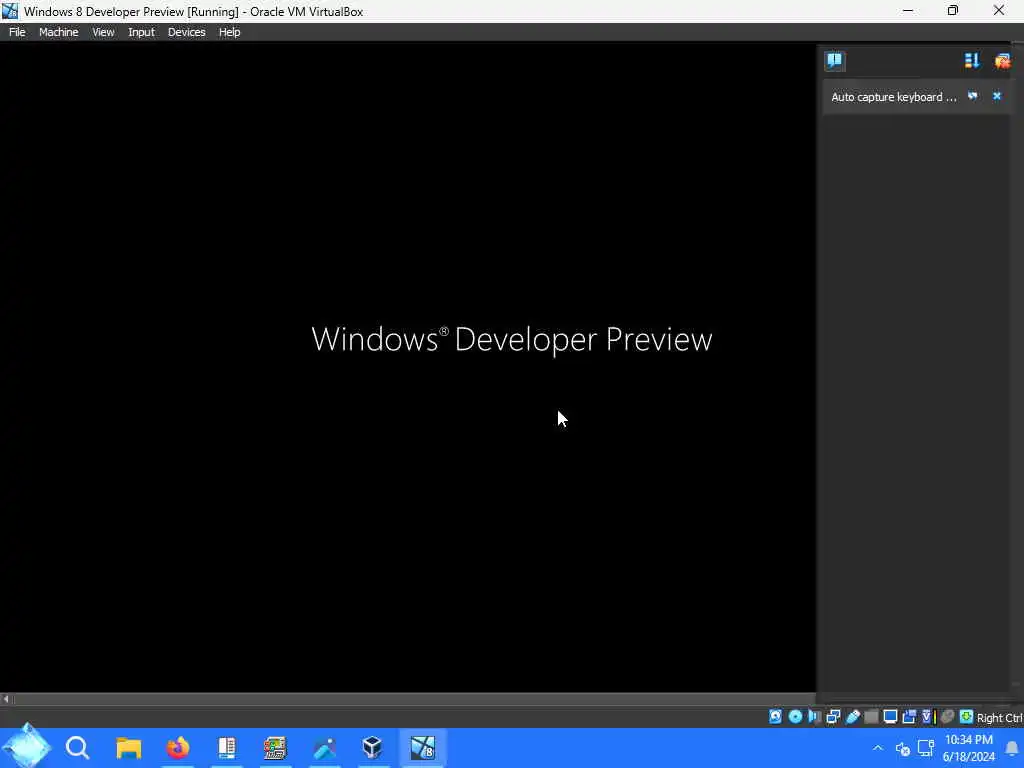
Task: Click the host key capture indicator
Action: [967, 716]
